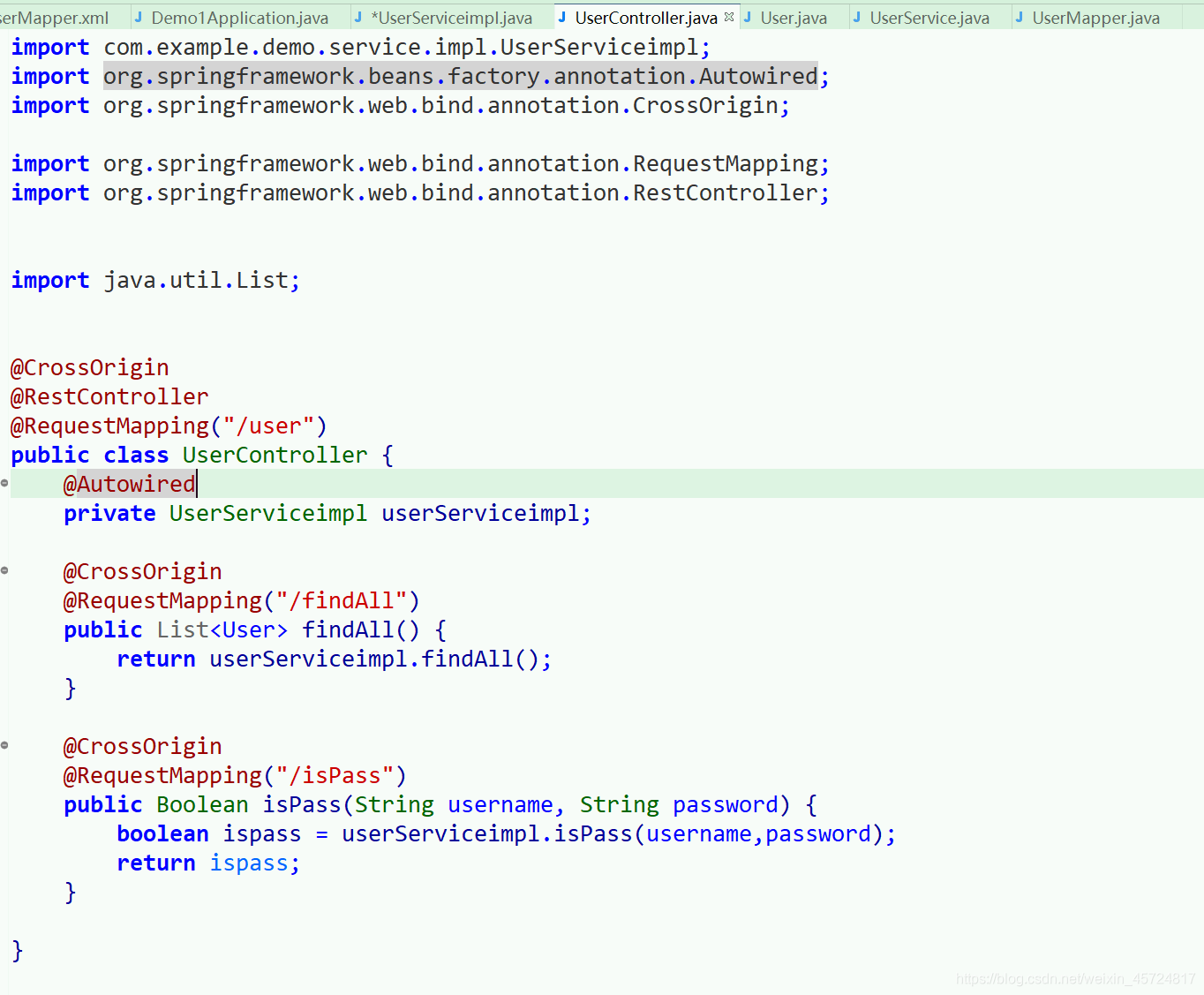The width and height of the screenshot is (1204, 995).
Task: Click the public class keywords
Action: [89, 456]
